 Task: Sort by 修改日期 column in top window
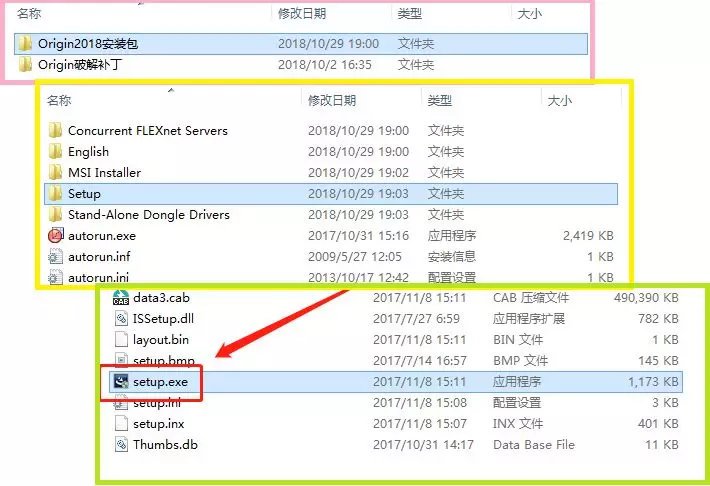[302, 14]
